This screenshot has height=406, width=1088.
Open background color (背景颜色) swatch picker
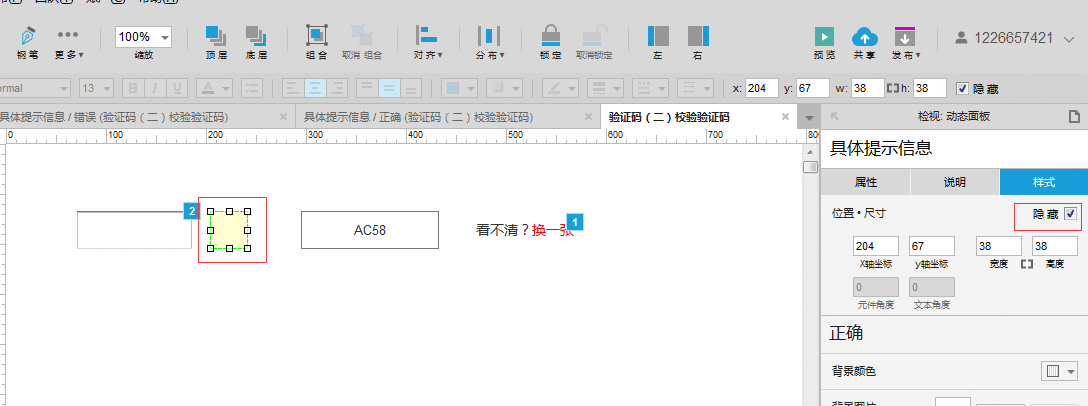1059,371
